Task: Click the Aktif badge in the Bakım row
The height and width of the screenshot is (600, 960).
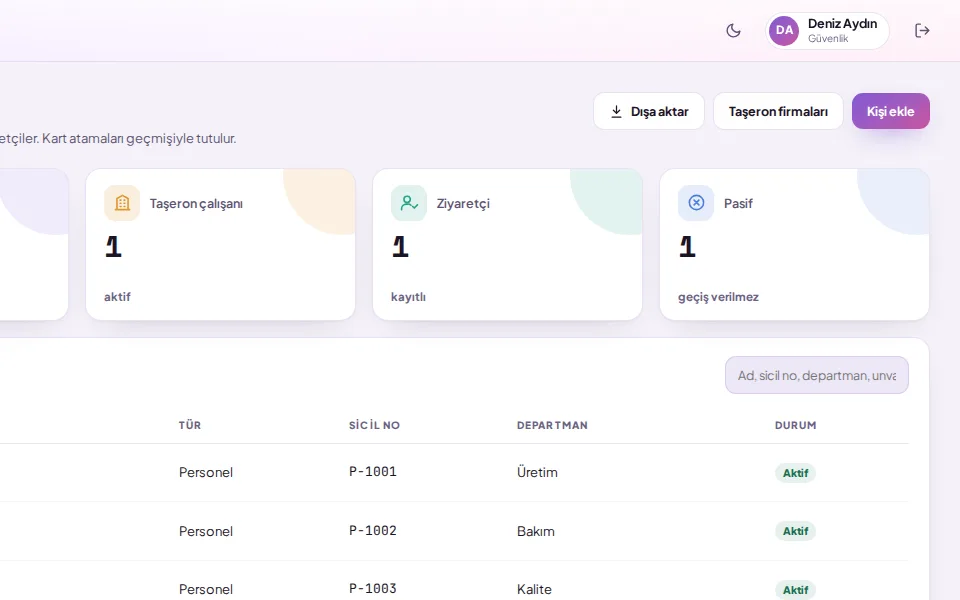Action: [x=795, y=531]
